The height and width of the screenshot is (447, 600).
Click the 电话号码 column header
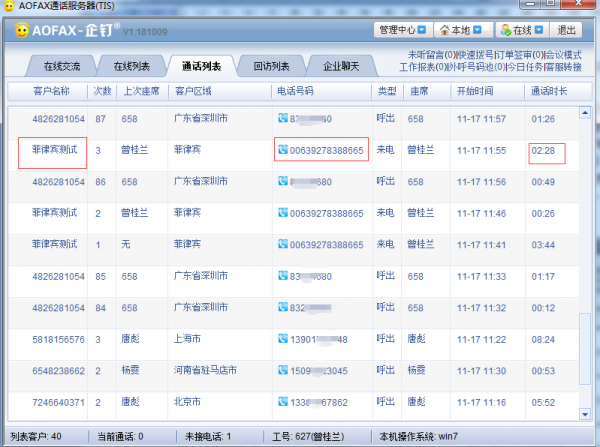pyautogui.click(x=295, y=91)
